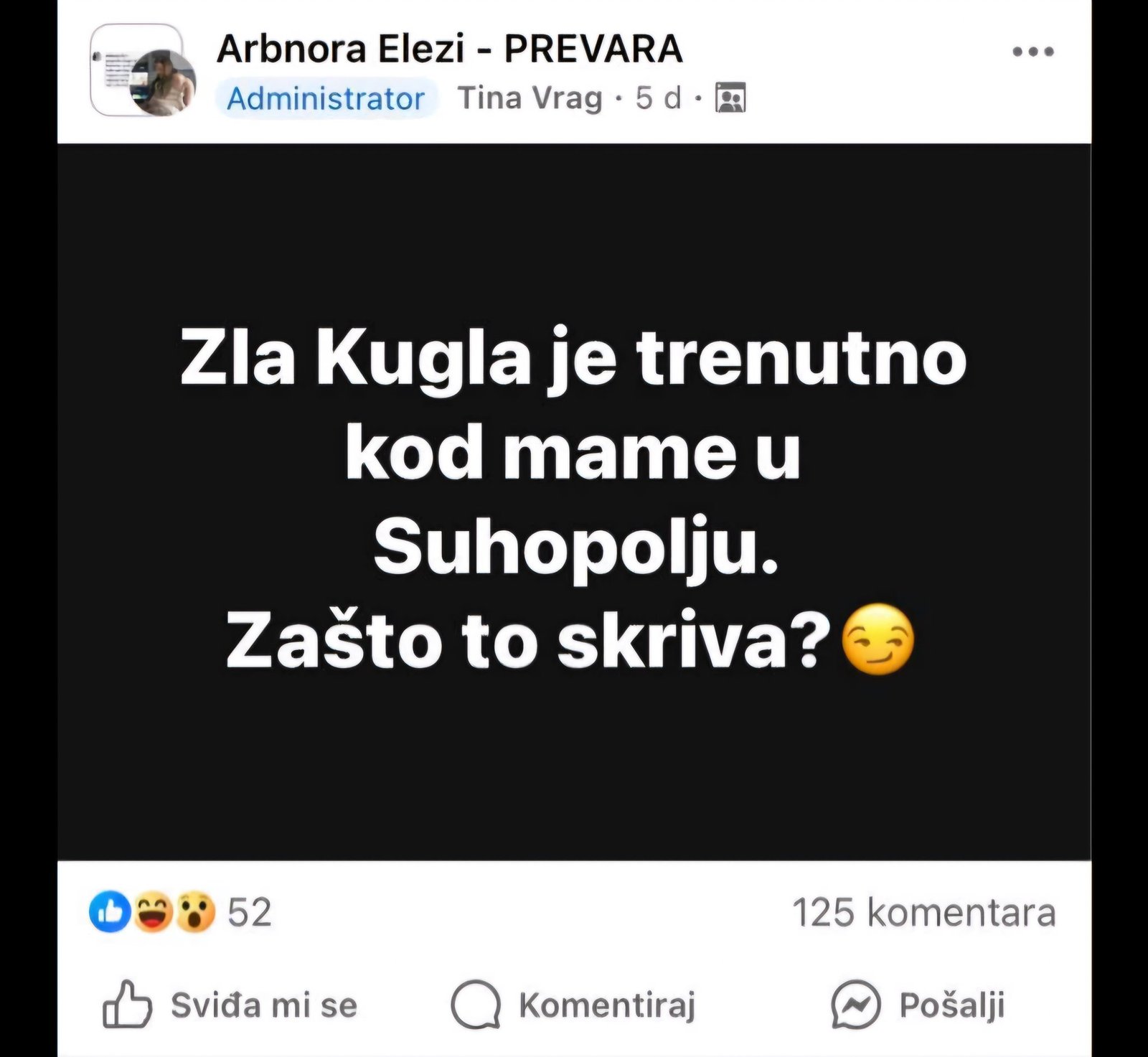Click the Messenger send icon
This screenshot has width=1148, height=1057.
tap(855, 1005)
